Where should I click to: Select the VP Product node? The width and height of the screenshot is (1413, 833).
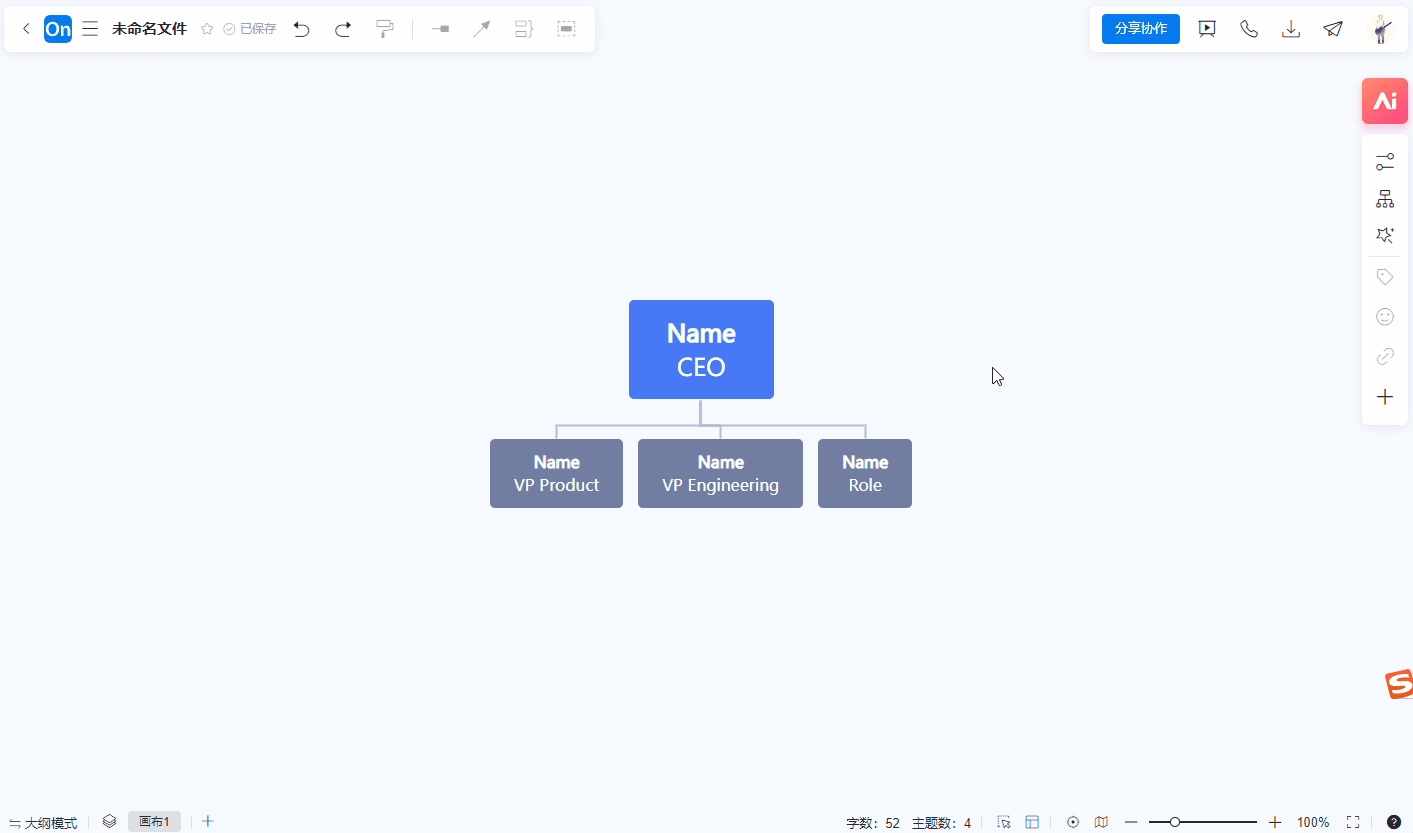pos(556,473)
